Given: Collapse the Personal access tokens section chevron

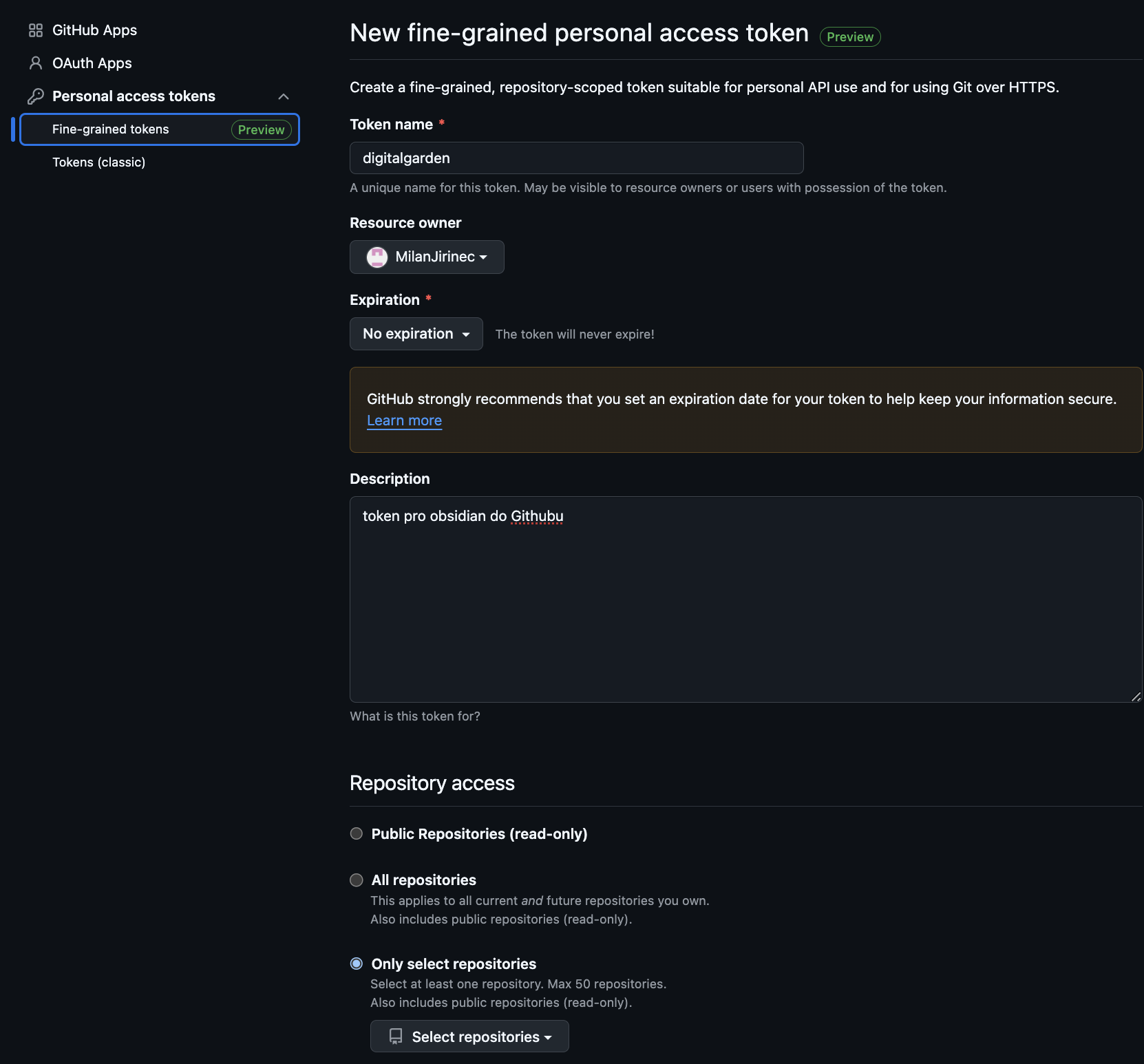Looking at the screenshot, I should [x=284, y=96].
